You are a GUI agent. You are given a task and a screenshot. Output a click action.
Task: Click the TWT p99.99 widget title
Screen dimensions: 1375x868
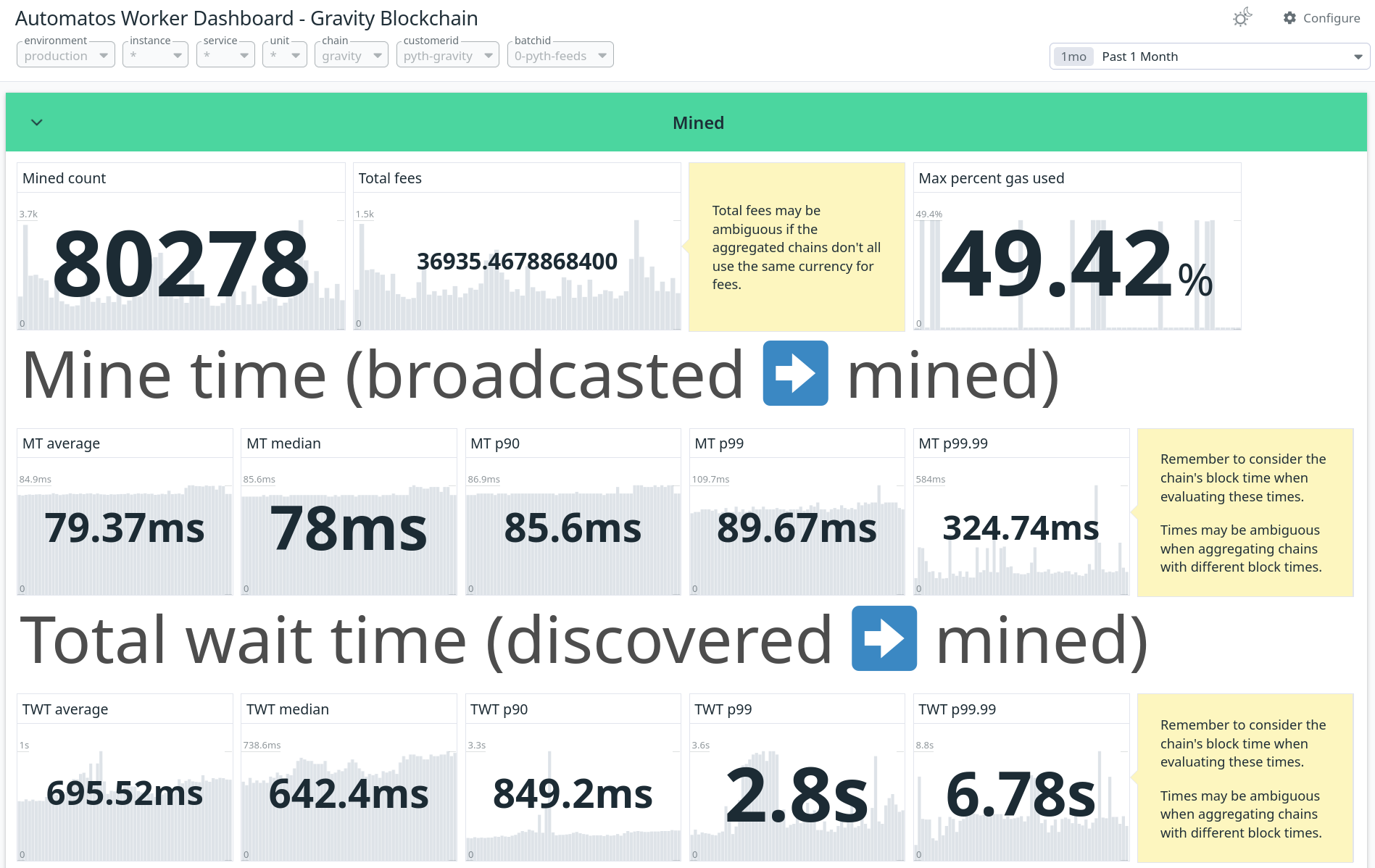coord(957,709)
